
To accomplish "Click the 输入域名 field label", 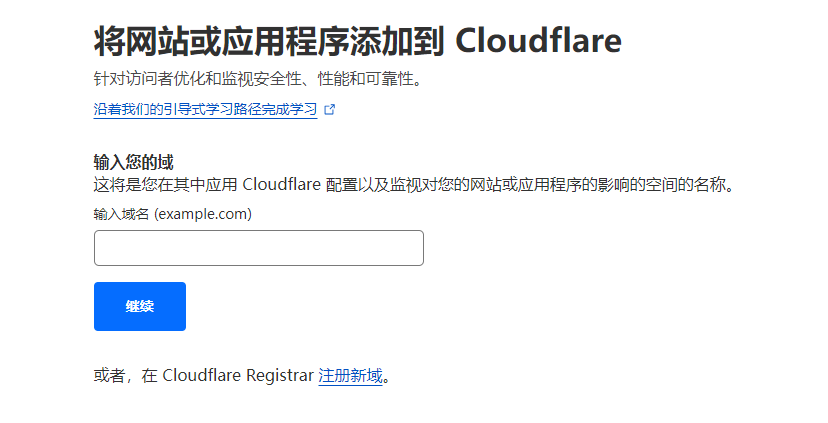I will pos(122,213).
